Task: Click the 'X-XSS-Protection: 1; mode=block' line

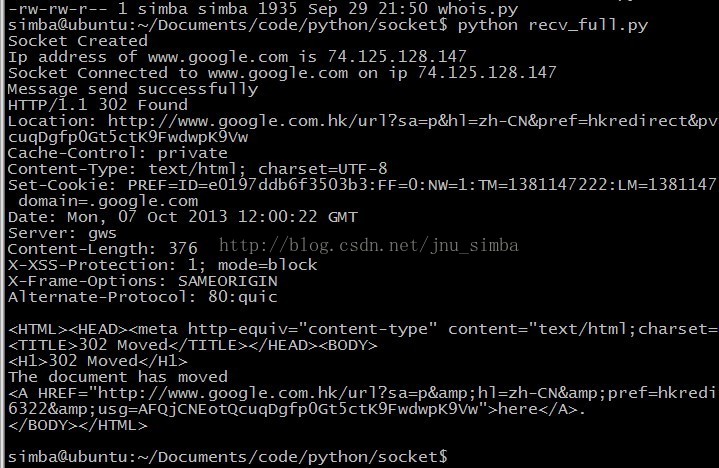Action: [x=162, y=265]
